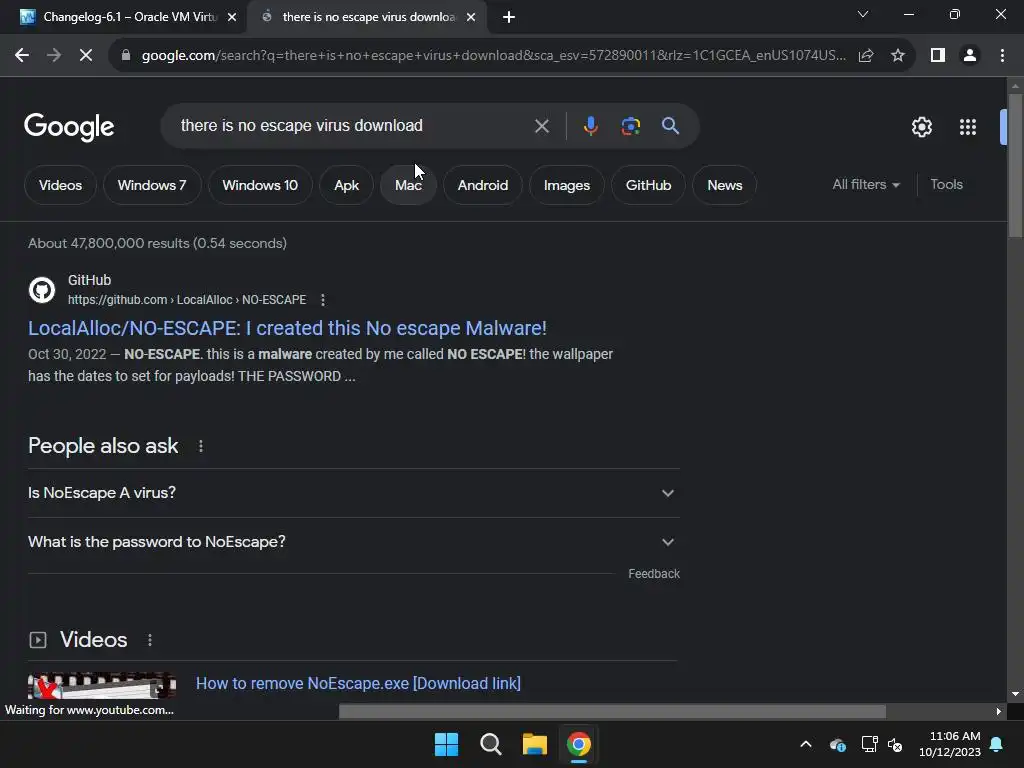This screenshot has height=768, width=1024.
Task: Click the Feedback link
Action: 654,574
